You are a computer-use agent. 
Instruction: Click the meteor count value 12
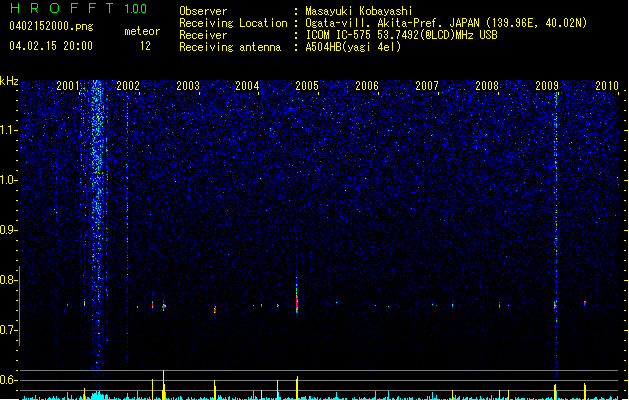(145, 46)
